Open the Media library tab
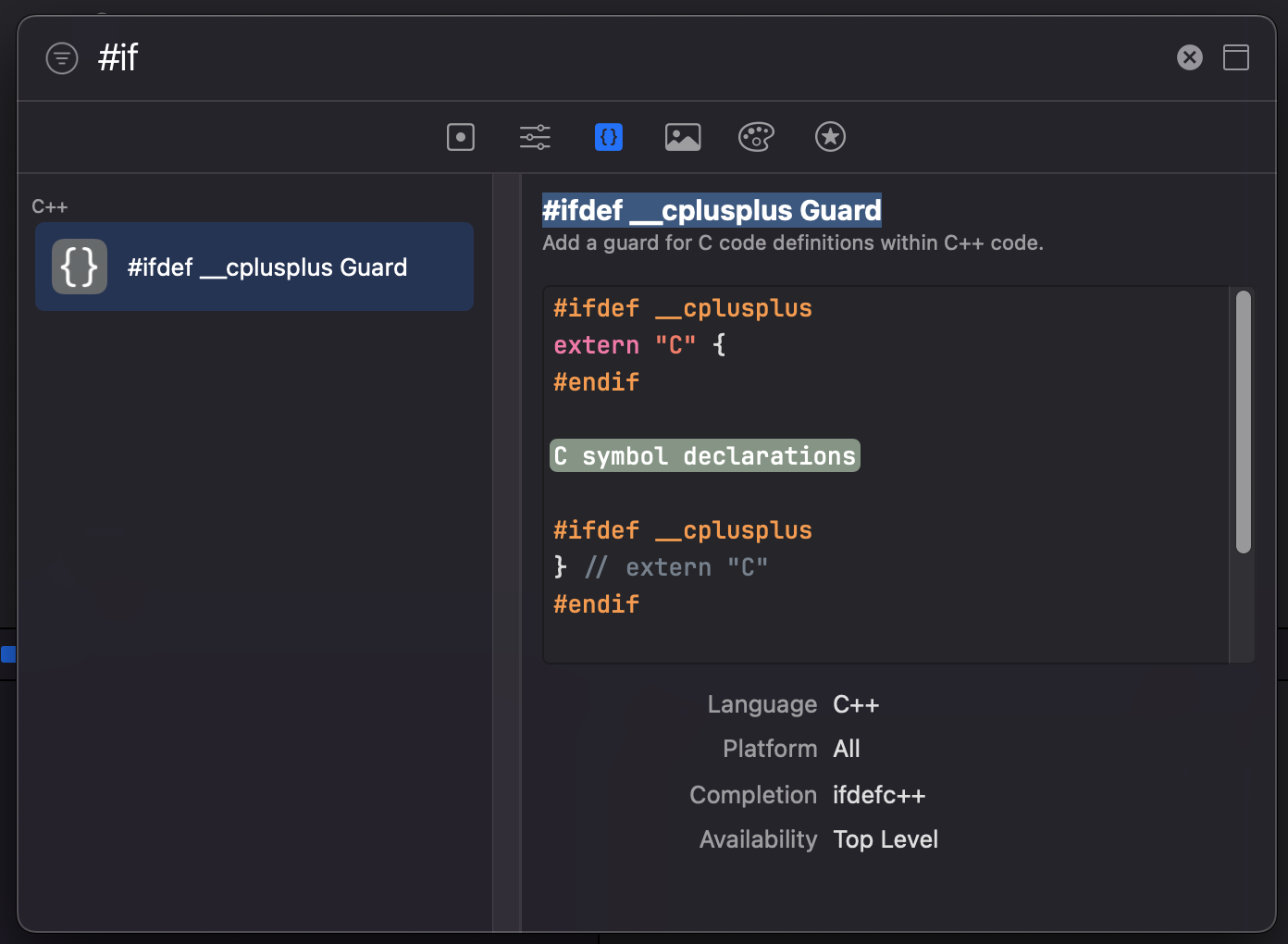 pos(683,137)
